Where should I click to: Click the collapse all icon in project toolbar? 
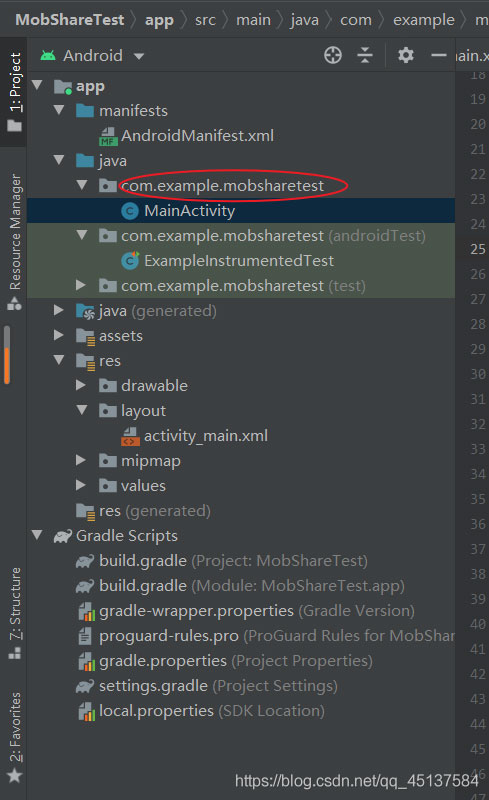[365, 55]
